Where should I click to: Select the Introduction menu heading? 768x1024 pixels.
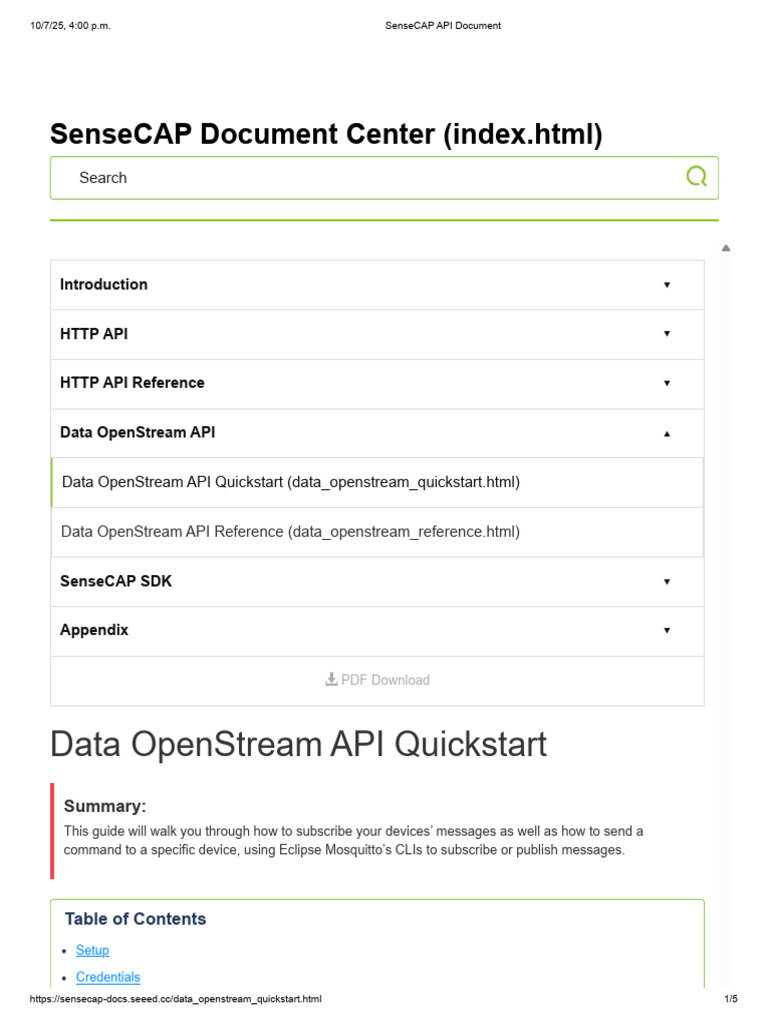(x=104, y=285)
